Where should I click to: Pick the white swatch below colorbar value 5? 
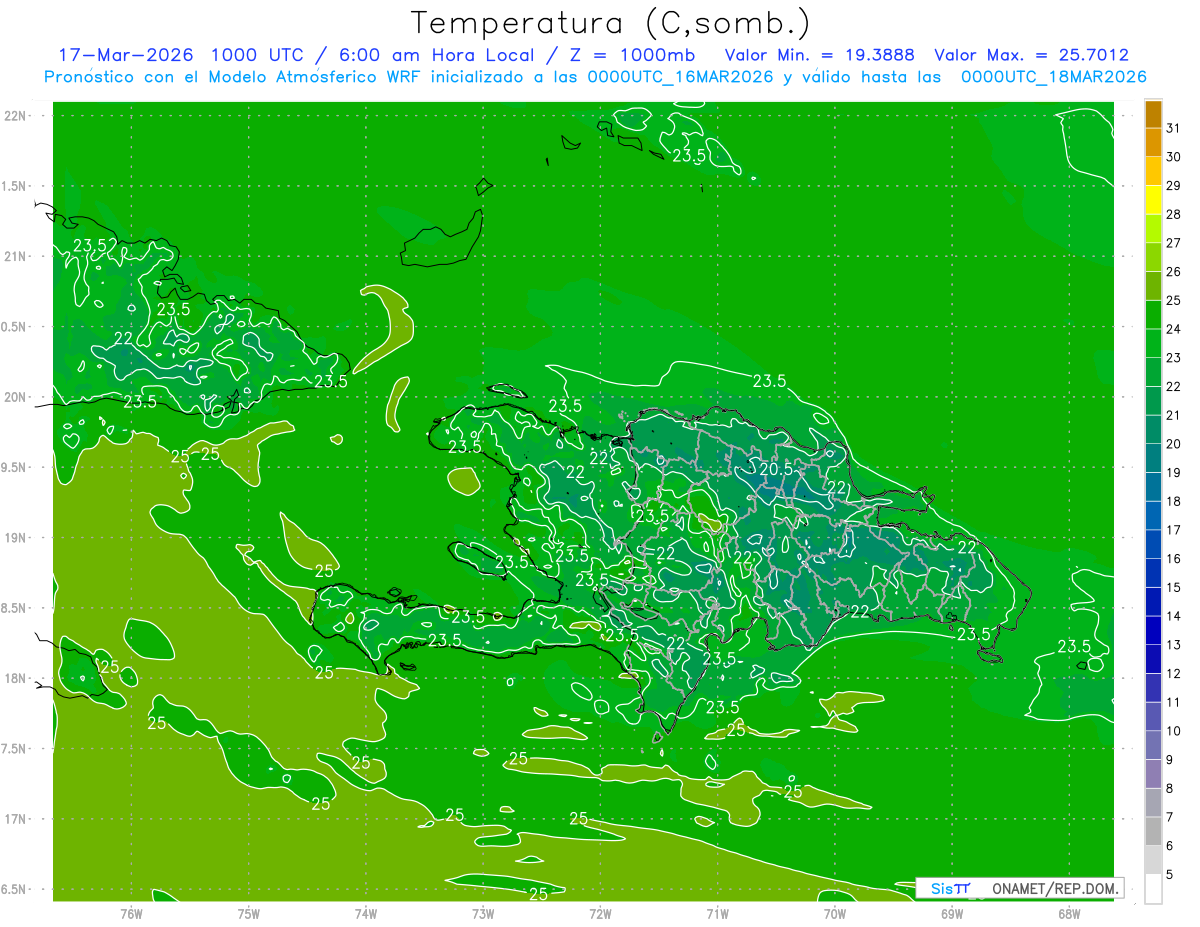click(x=1153, y=889)
